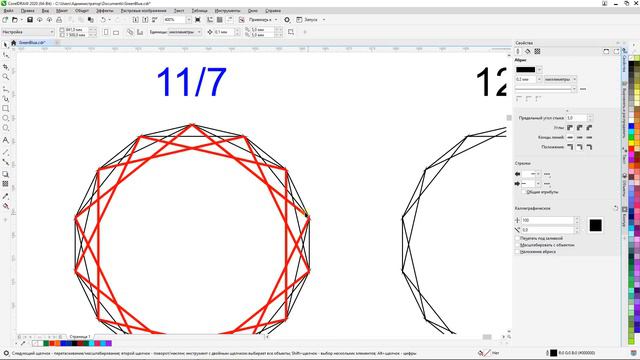The width and height of the screenshot is (640, 360).
Task: Select the GreenBlue.cdr document tab
Action: pos(31,42)
